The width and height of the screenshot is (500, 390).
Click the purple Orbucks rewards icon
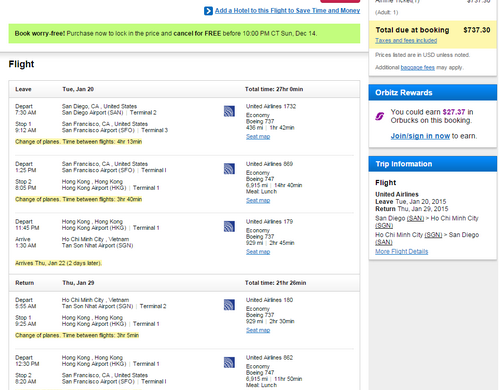pyautogui.click(x=380, y=116)
